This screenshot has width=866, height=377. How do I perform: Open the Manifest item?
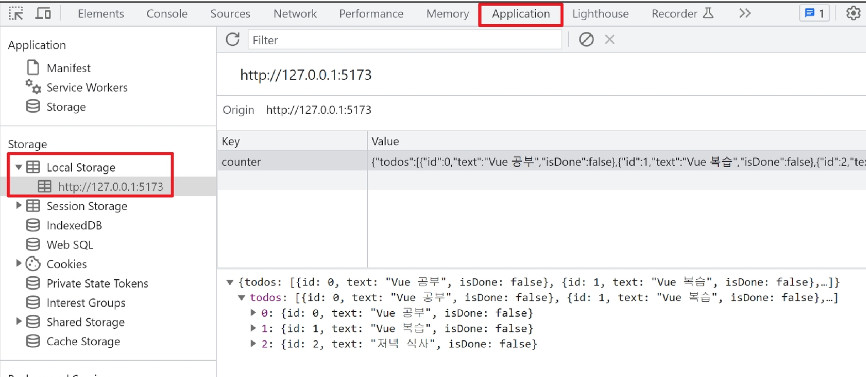coord(68,68)
